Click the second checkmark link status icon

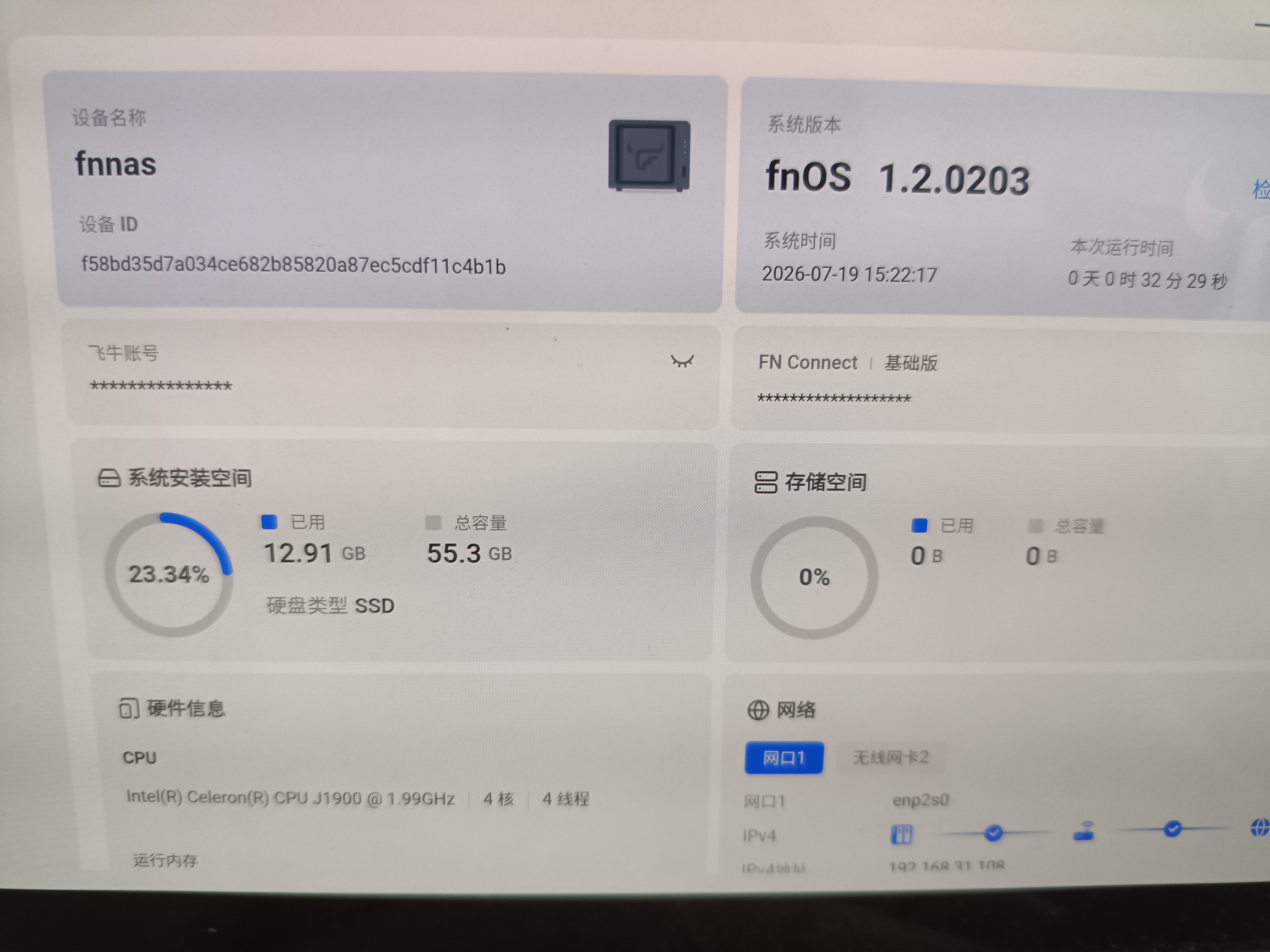click(x=1173, y=829)
